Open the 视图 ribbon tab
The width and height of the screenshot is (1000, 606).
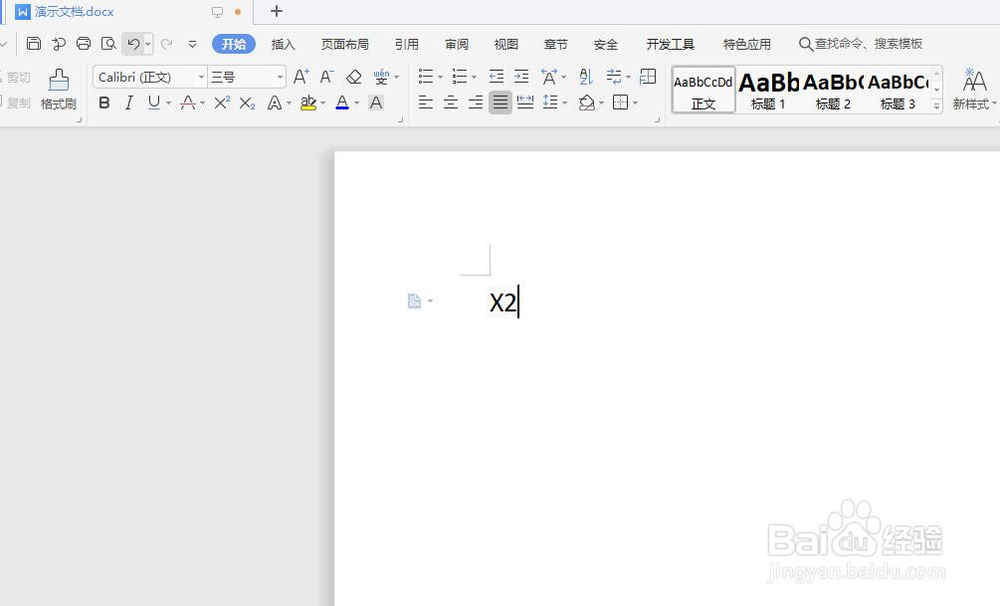point(506,44)
